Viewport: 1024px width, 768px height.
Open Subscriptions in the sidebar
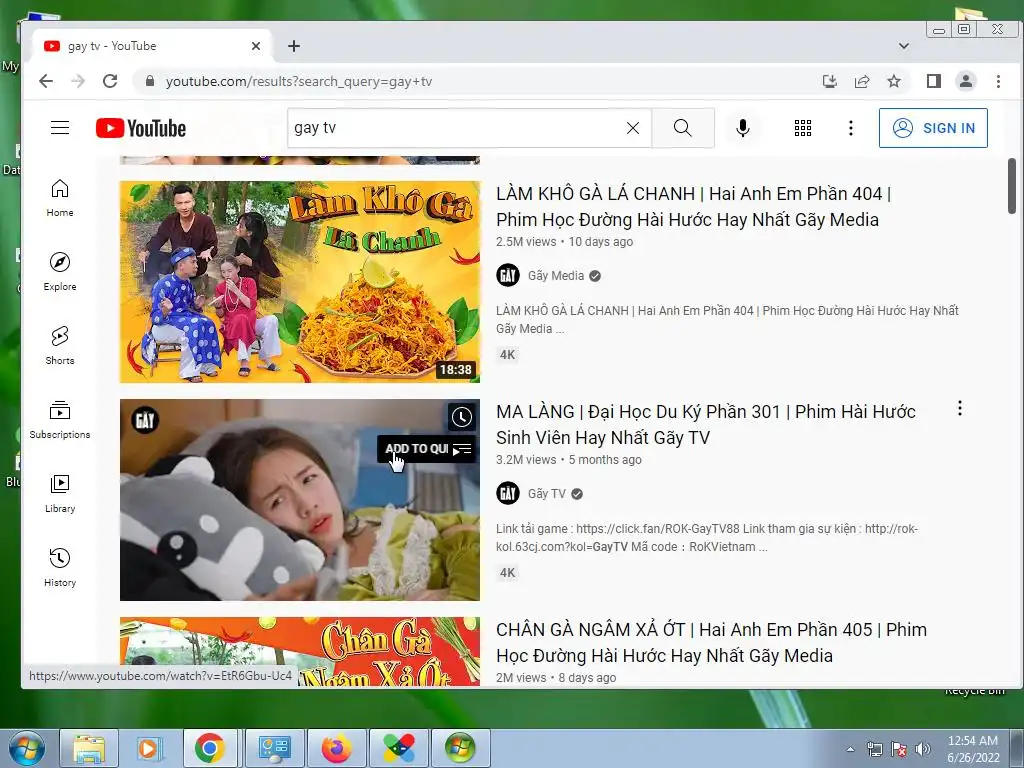[x=60, y=419]
